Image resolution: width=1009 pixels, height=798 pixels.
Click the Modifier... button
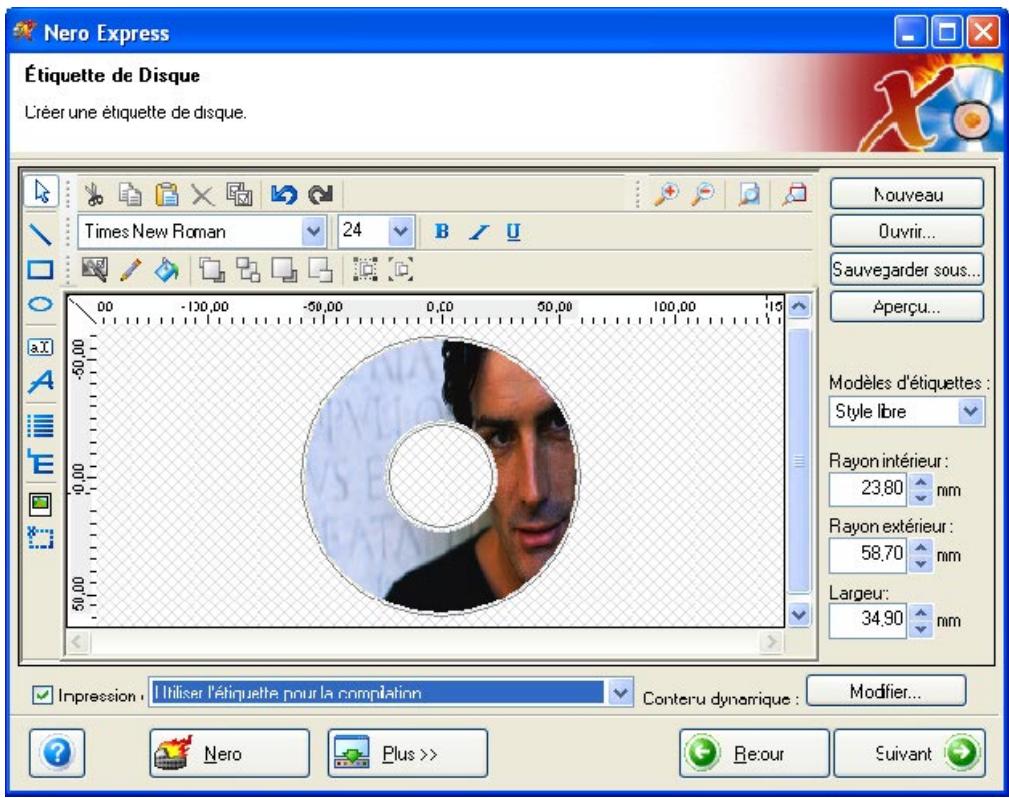tap(886, 691)
